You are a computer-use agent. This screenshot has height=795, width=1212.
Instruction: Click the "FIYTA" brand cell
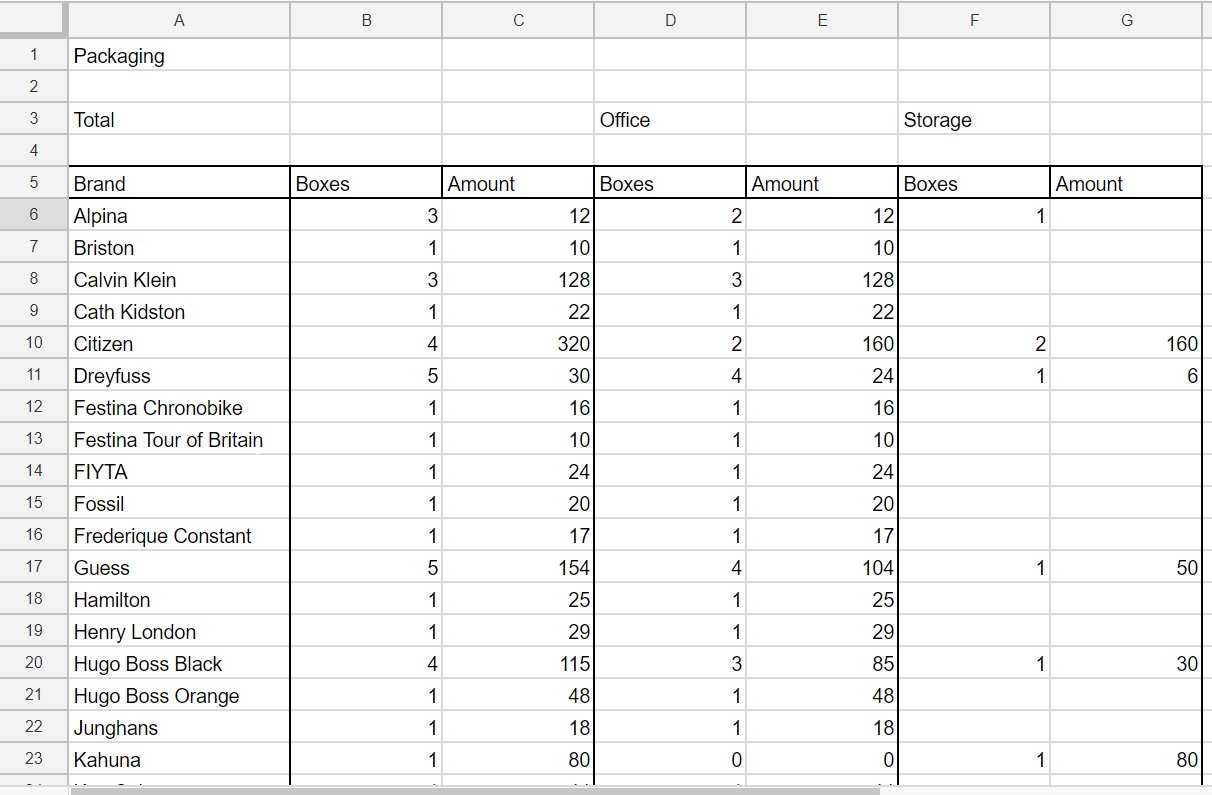[x=179, y=472]
